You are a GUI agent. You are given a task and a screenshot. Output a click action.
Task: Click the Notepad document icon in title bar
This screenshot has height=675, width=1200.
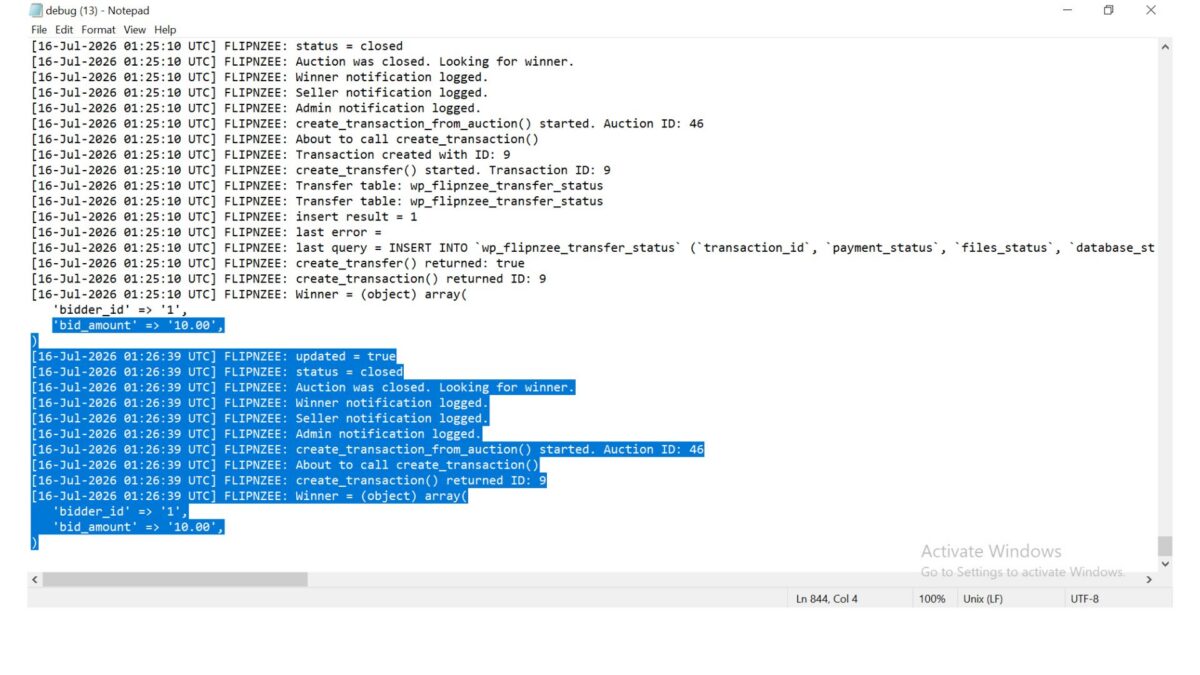click(36, 11)
